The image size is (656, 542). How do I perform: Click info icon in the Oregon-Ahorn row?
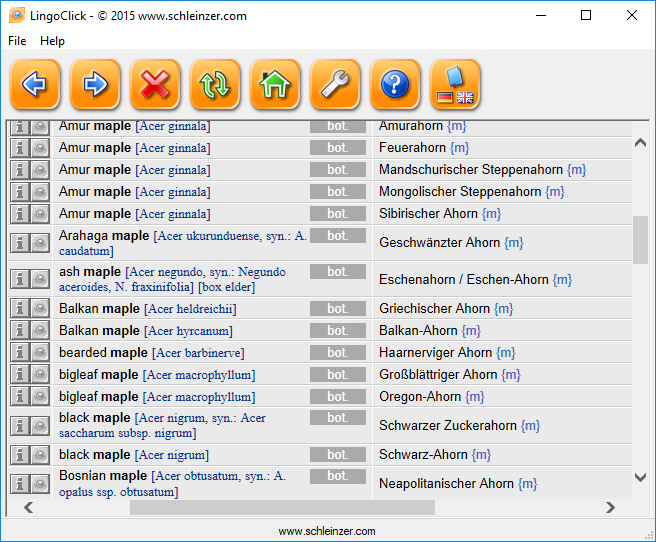point(19,396)
